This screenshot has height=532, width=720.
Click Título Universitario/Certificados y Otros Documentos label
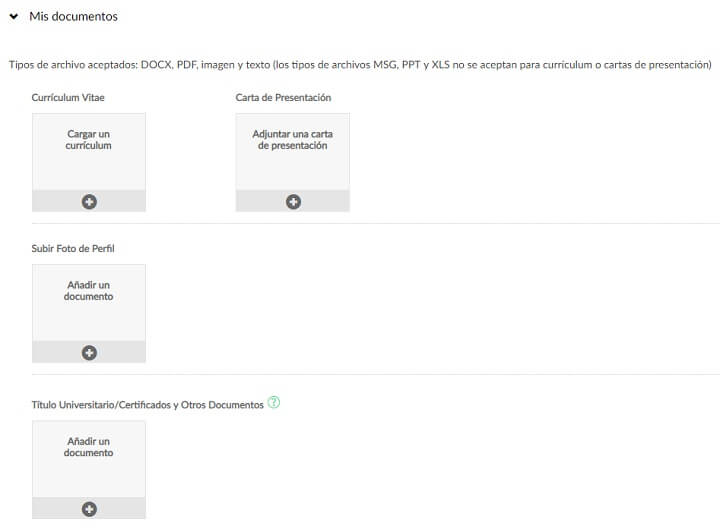[148, 405]
